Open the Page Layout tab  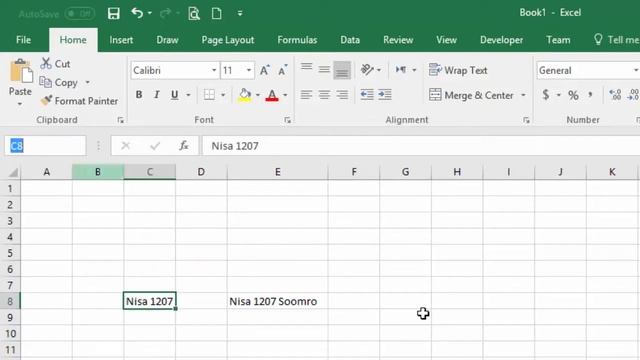click(x=228, y=40)
